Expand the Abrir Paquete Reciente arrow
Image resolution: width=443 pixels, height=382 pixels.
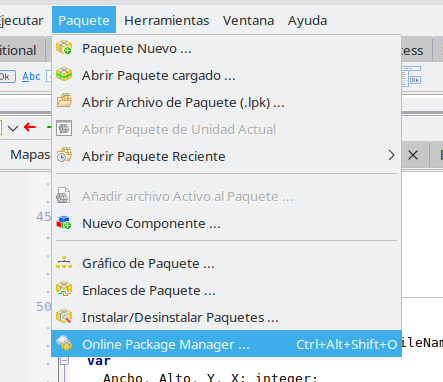point(392,155)
